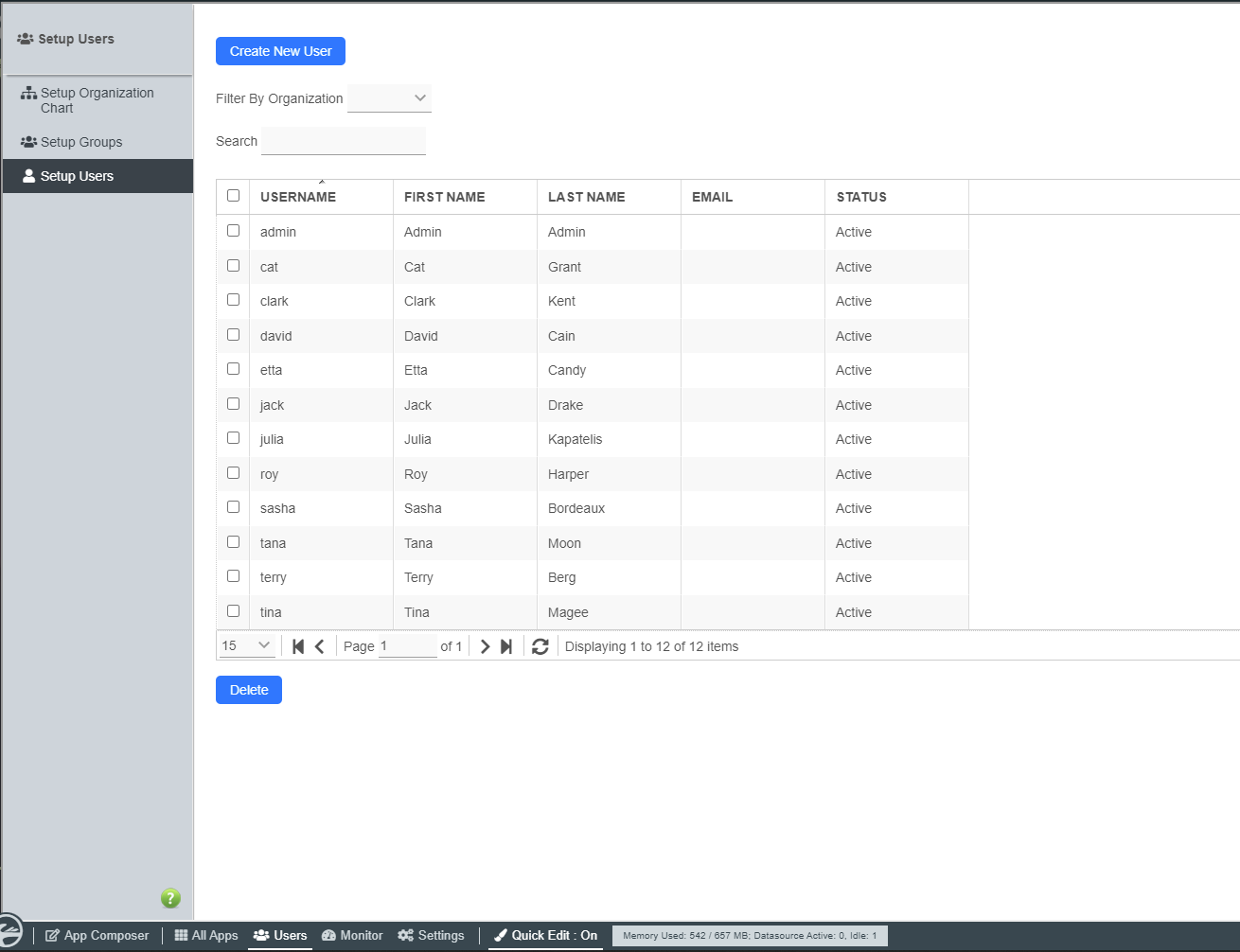Go to previous page of user list
Image resolution: width=1240 pixels, height=952 pixels.
320,646
